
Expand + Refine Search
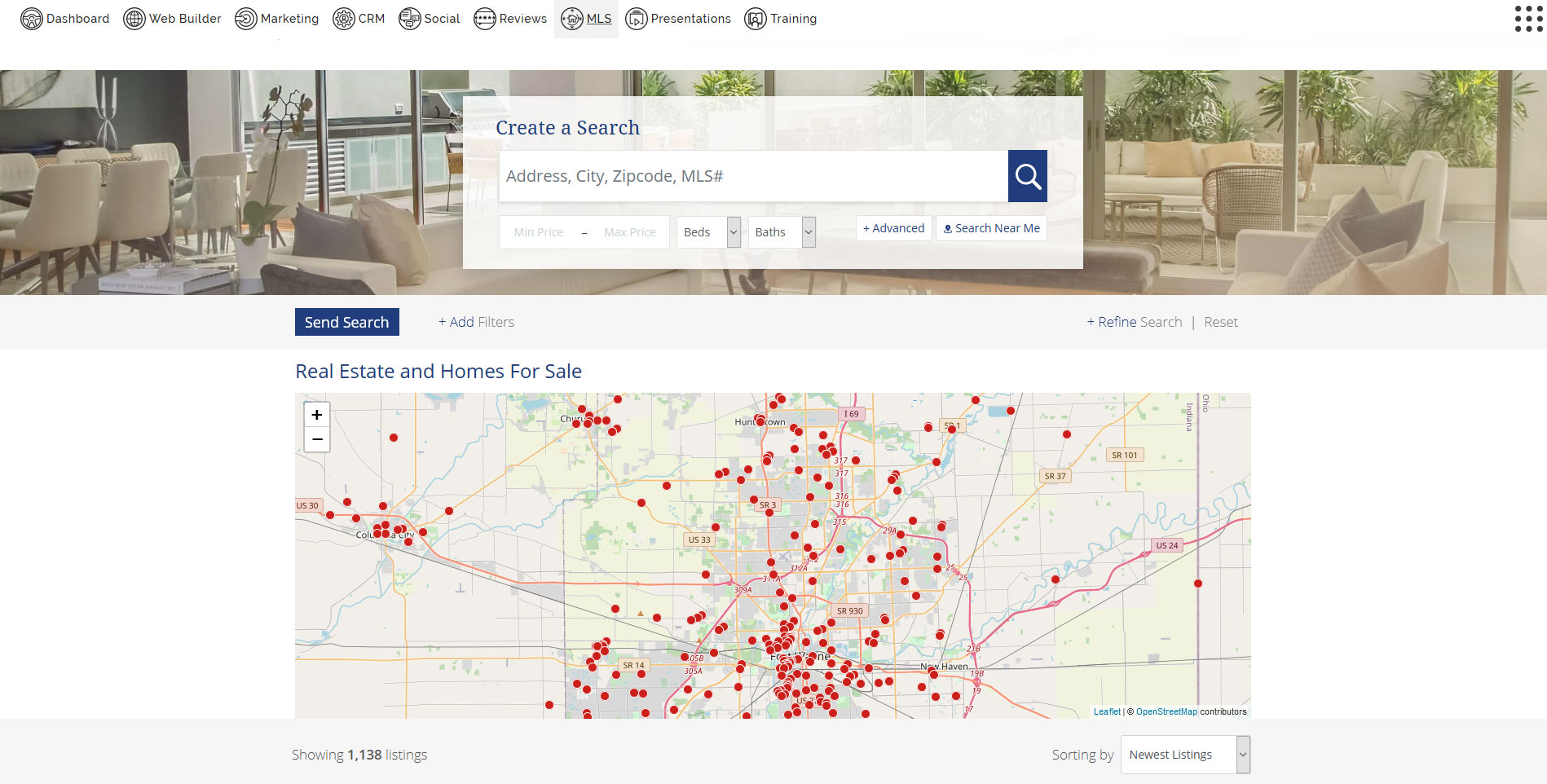click(1135, 322)
